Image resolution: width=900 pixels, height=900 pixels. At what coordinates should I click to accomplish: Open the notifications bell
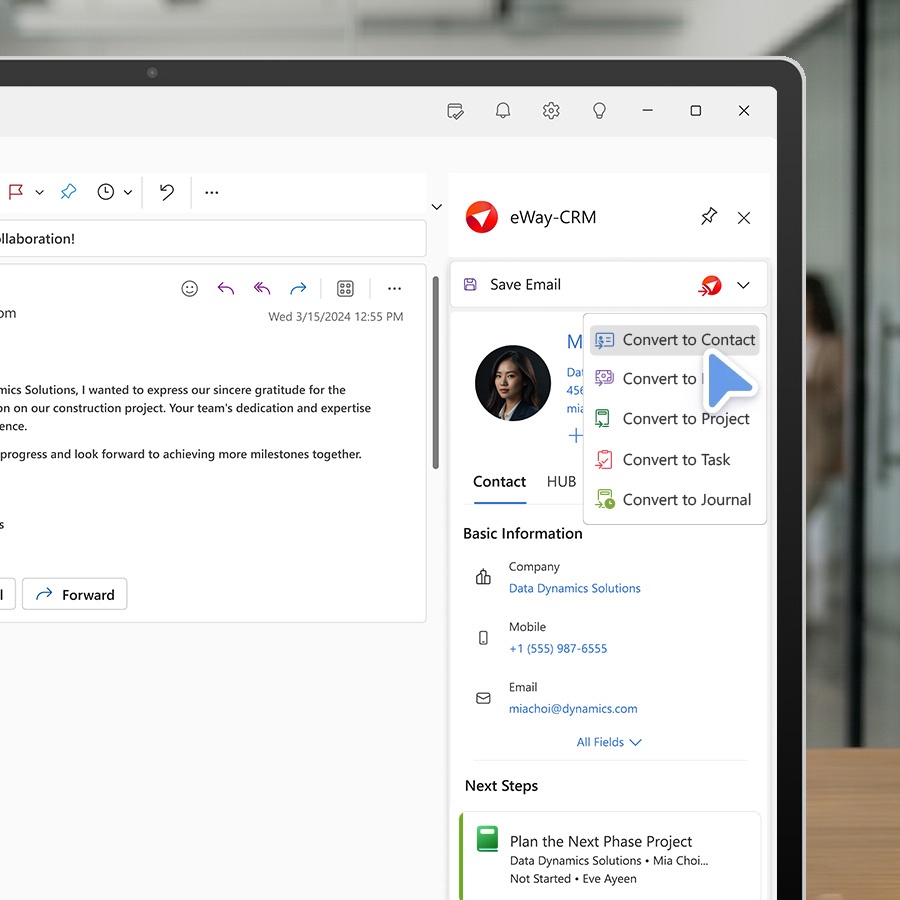(x=503, y=110)
